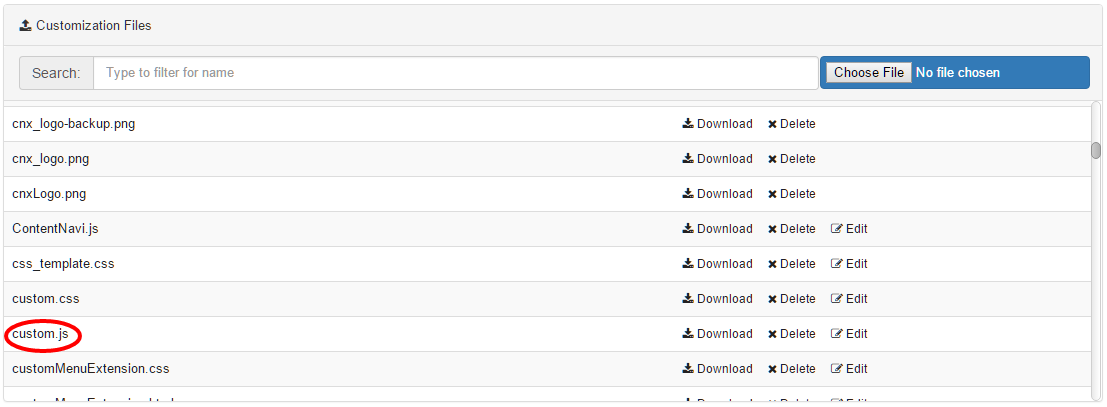Viewport: 1107px width, 407px height.
Task: Click the ContentNavi.js file name
Action: (x=55, y=229)
